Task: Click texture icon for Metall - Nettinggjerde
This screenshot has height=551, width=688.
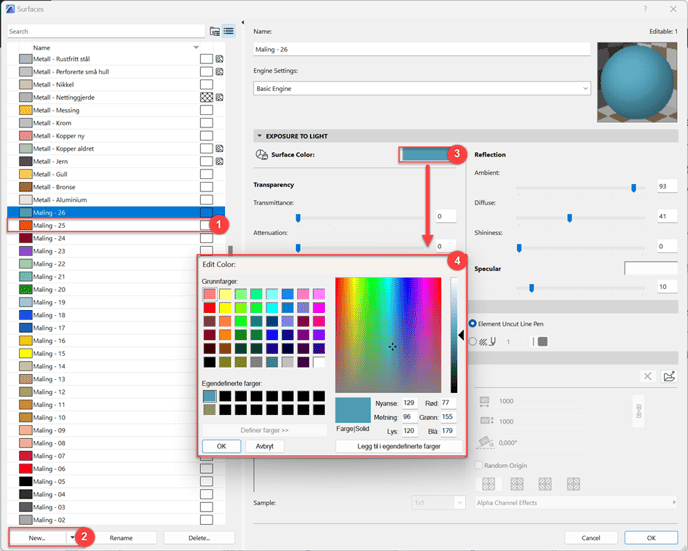Action: 219,97
